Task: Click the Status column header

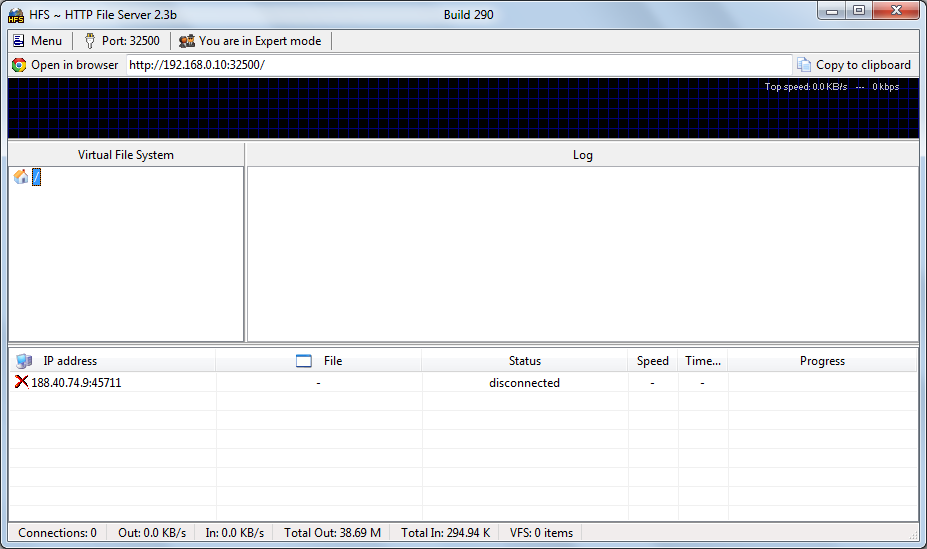Action: [525, 360]
